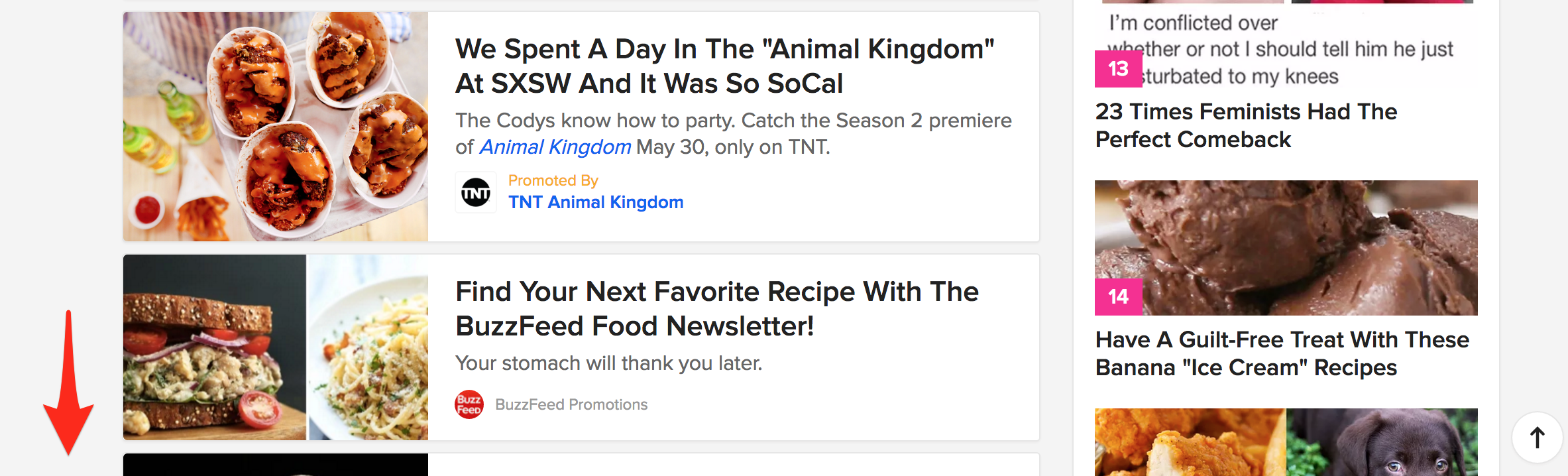Click the BuzzFeed Promotions author name
This screenshot has width=1568, height=476.
(x=571, y=404)
